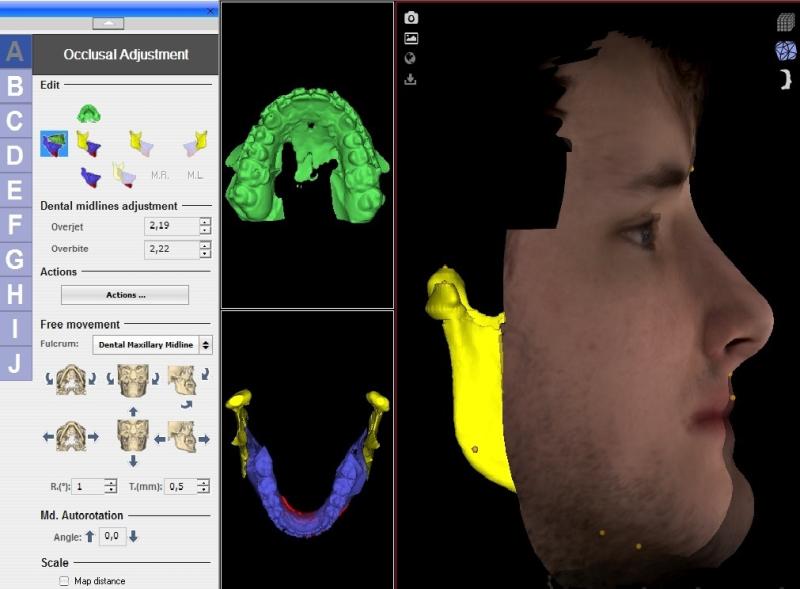Click the down arrow under frontal skull
The height and width of the screenshot is (589, 800).
click(133, 461)
